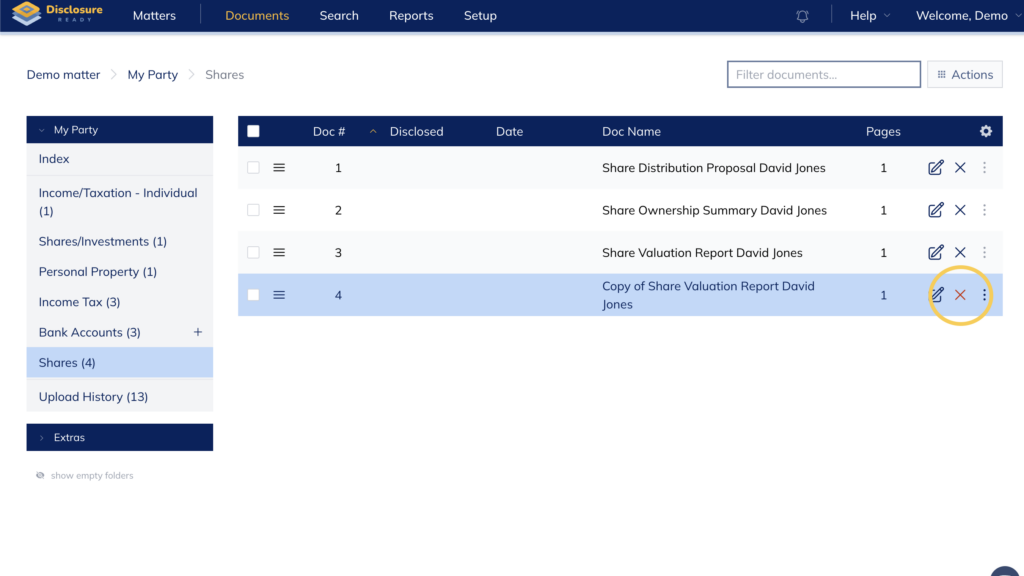1024x576 pixels.
Task: Open the Reports menu
Action: (411, 16)
